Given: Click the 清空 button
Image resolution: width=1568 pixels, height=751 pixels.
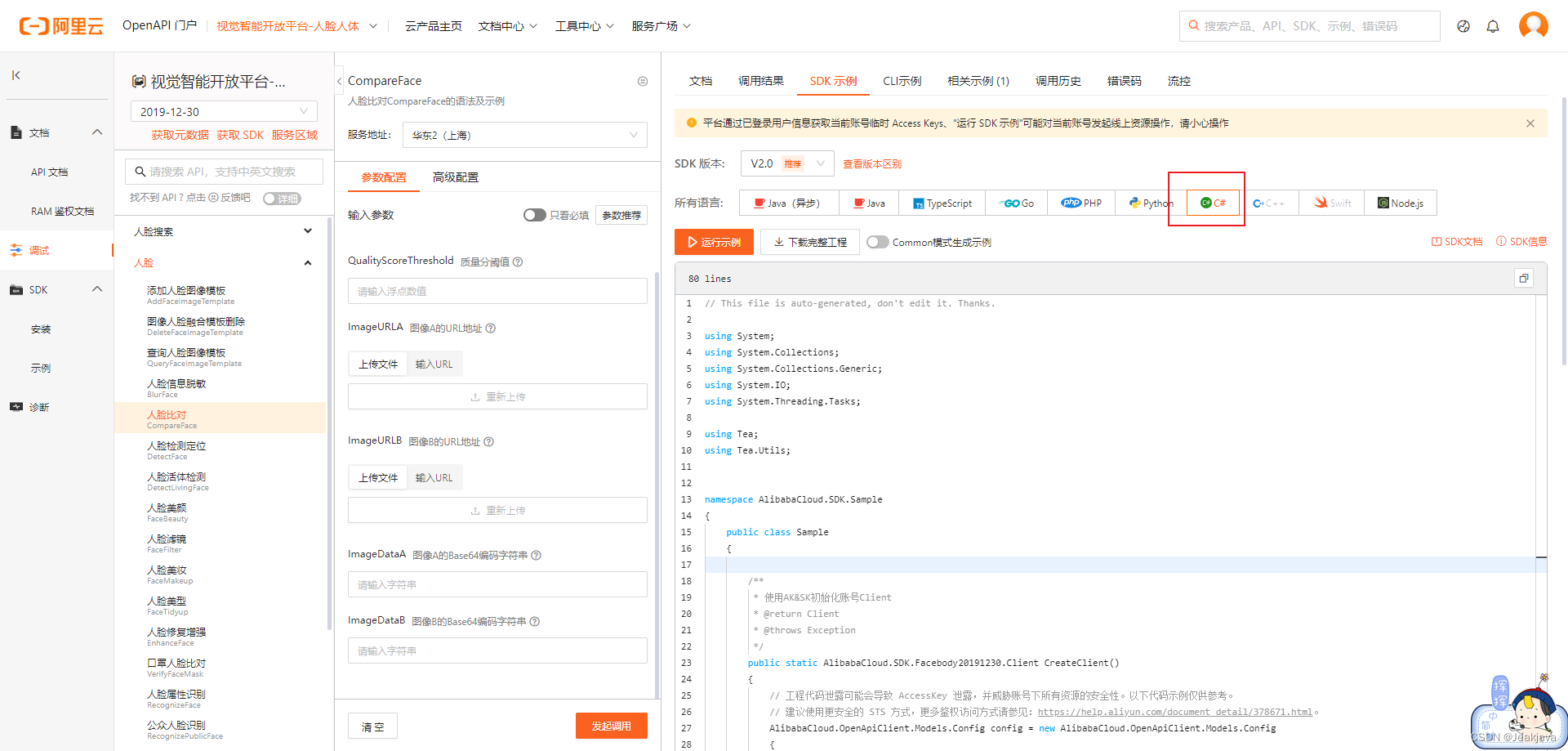Looking at the screenshot, I should pyautogui.click(x=373, y=726).
